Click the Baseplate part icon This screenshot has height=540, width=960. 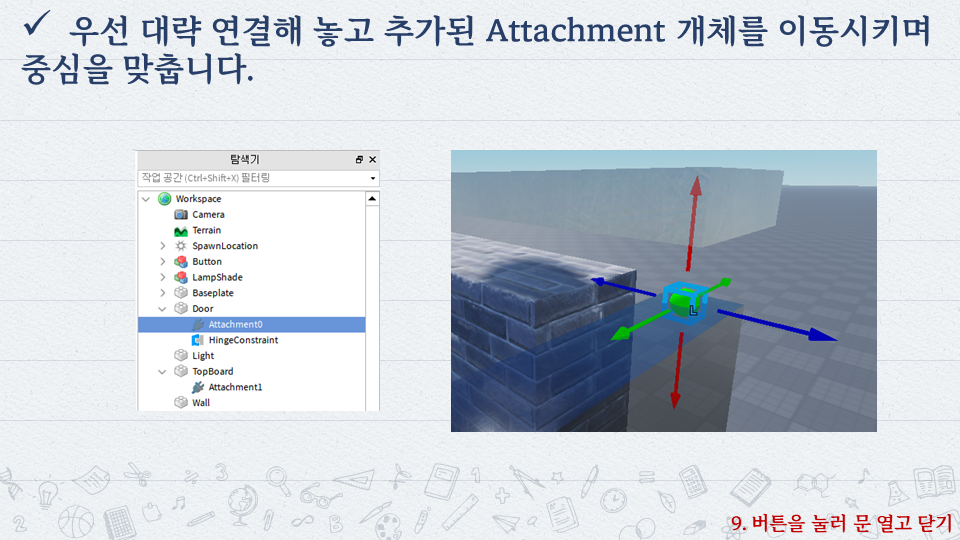[181, 293]
